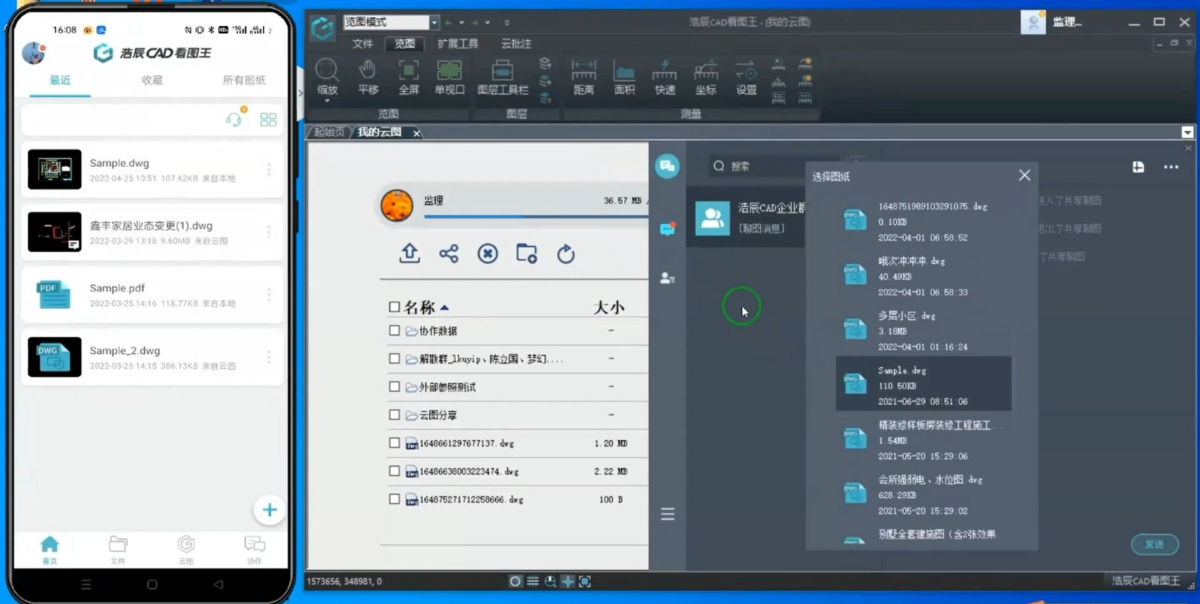Image resolution: width=1200 pixels, height=604 pixels.
Task: Switch to the 扩展工具 ribbon tab
Action: 458,44
